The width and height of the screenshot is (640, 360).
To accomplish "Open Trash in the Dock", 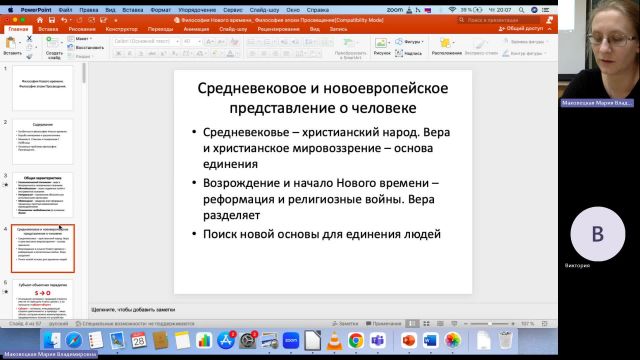I will click(506, 340).
